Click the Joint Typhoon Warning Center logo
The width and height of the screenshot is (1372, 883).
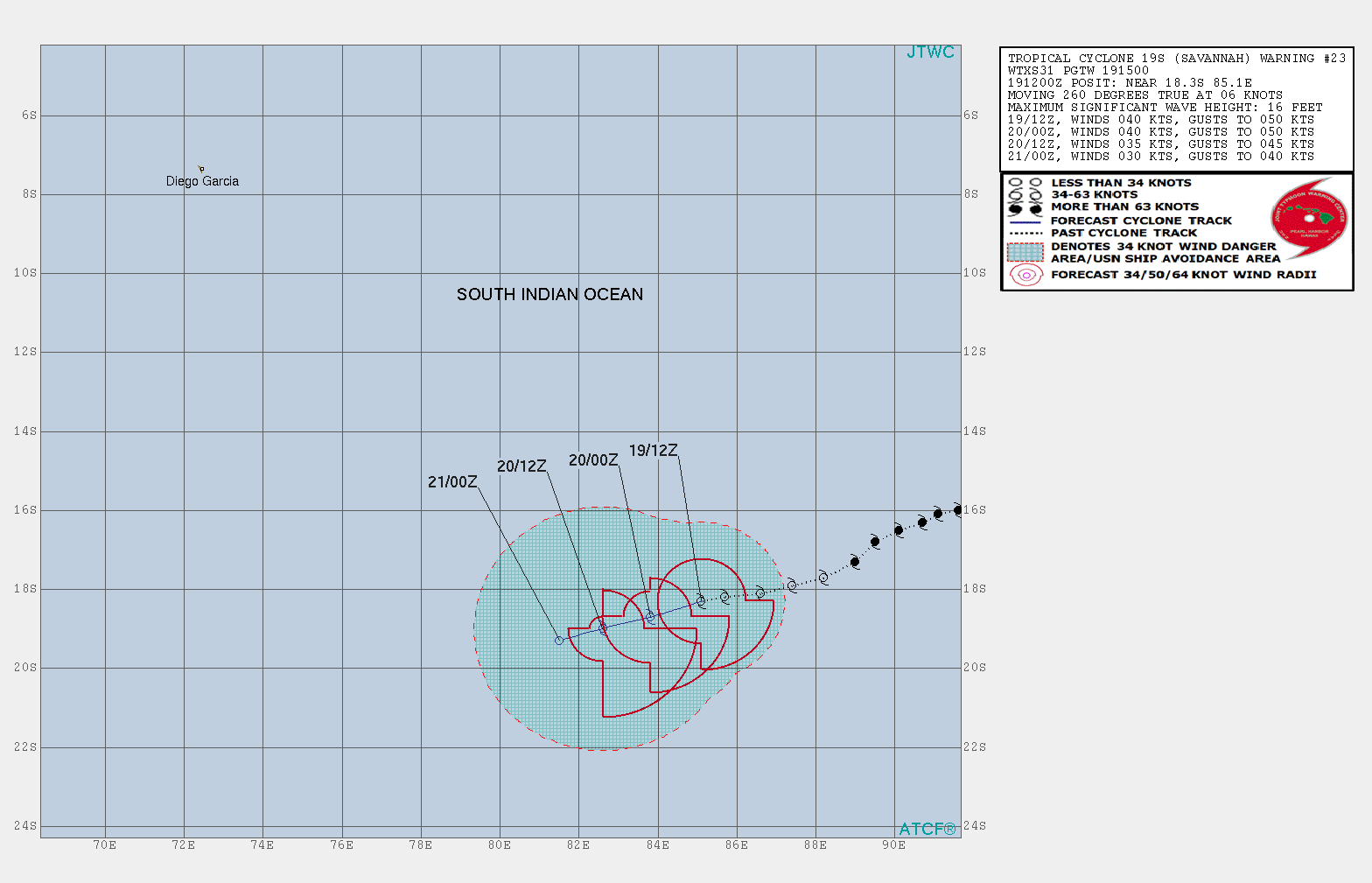pos(1309,218)
